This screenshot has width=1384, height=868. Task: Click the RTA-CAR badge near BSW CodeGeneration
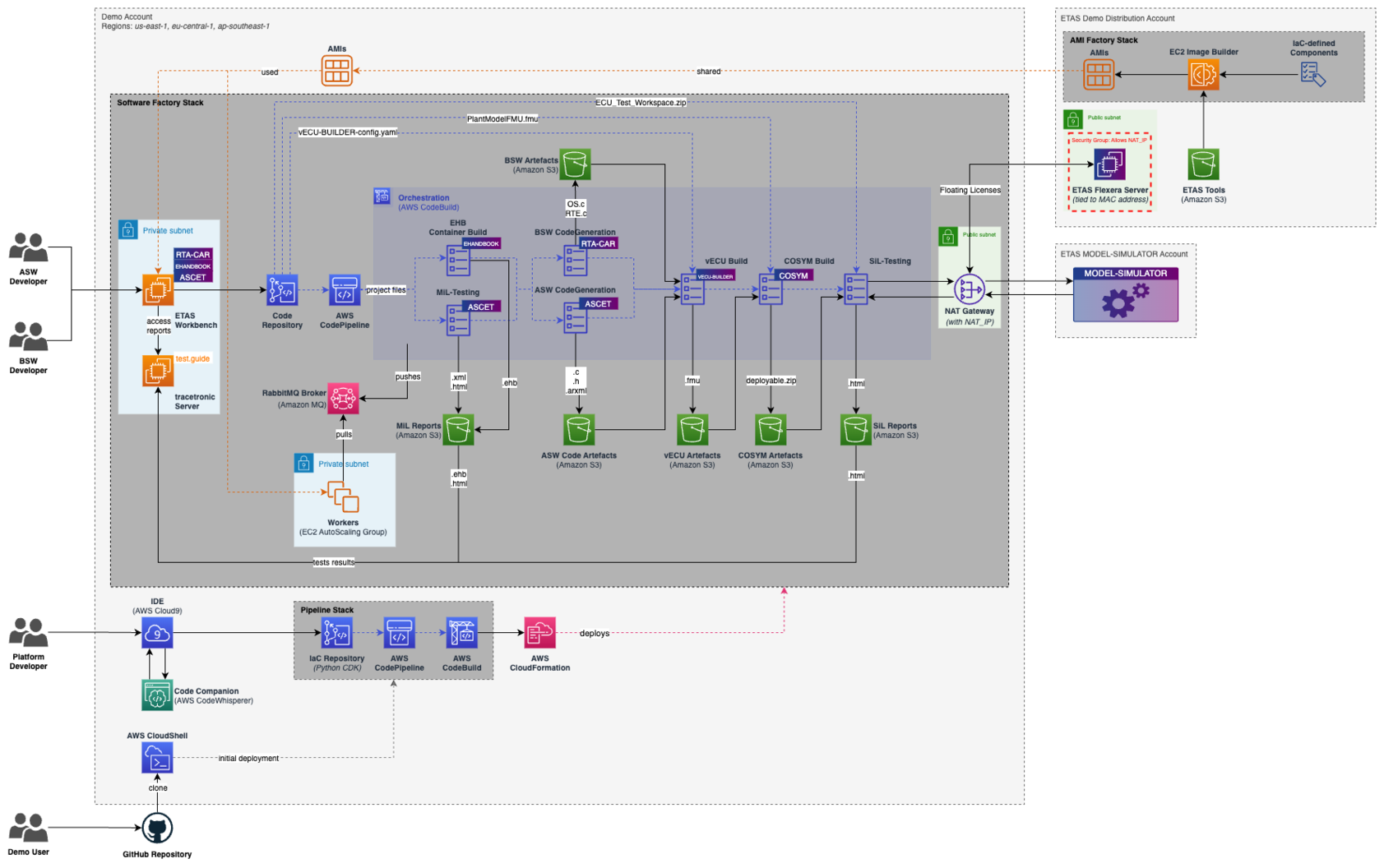pyautogui.click(x=598, y=243)
